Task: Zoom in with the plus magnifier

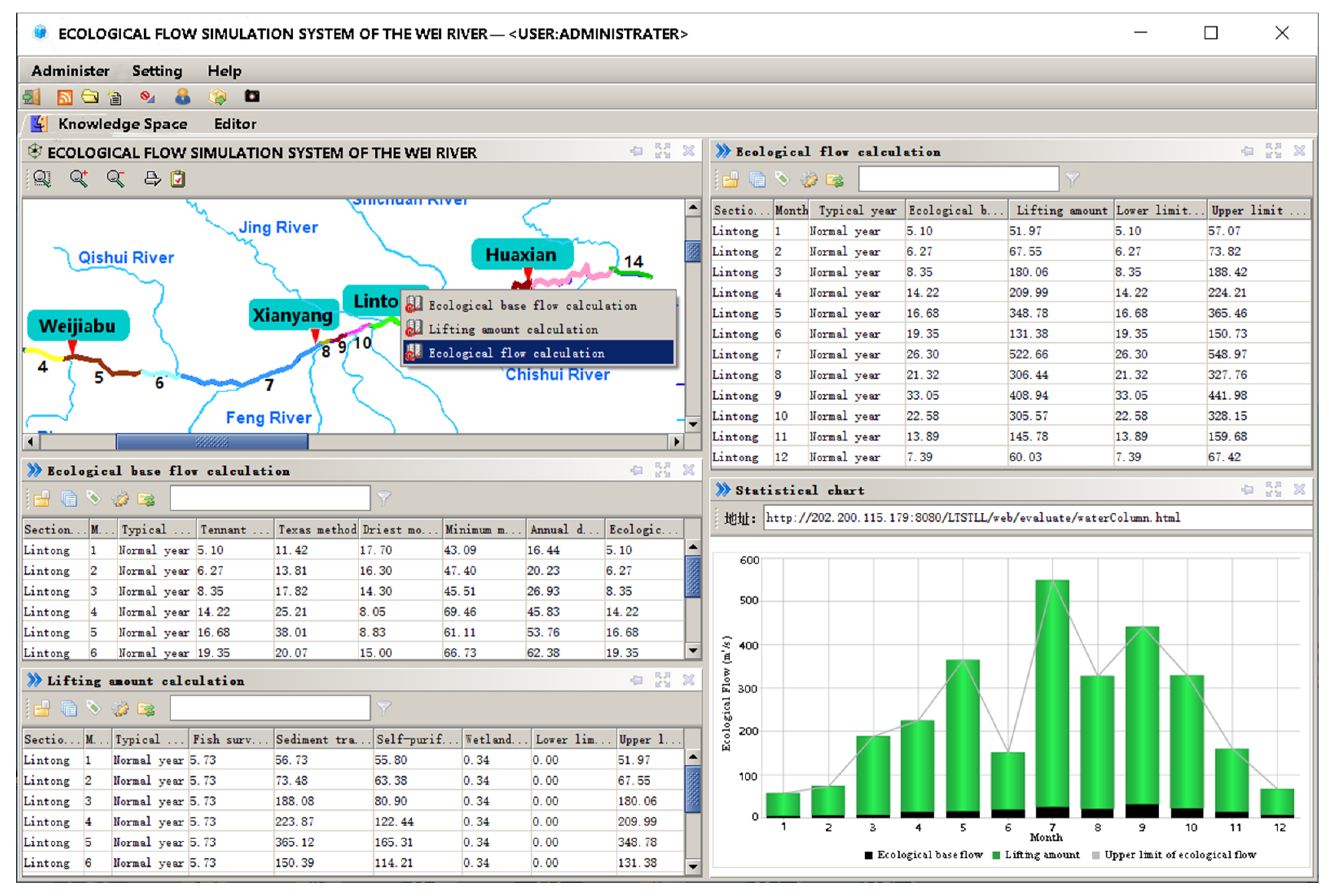Action: point(79,179)
